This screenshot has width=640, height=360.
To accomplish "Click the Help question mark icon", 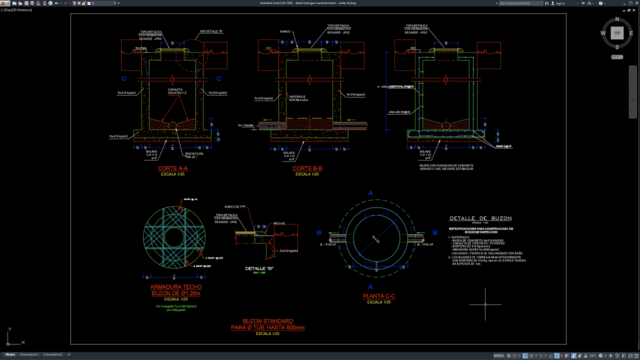I will coord(601,3).
